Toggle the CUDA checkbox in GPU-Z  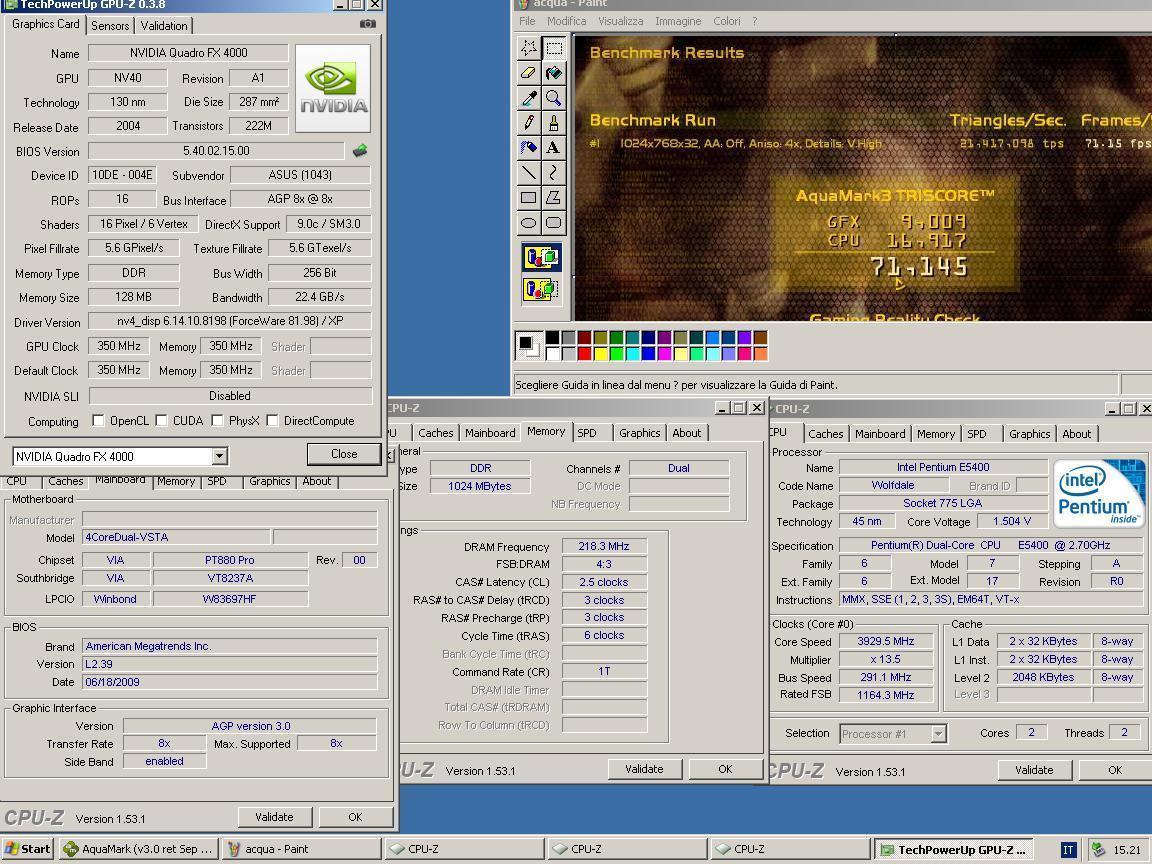coord(162,421)
